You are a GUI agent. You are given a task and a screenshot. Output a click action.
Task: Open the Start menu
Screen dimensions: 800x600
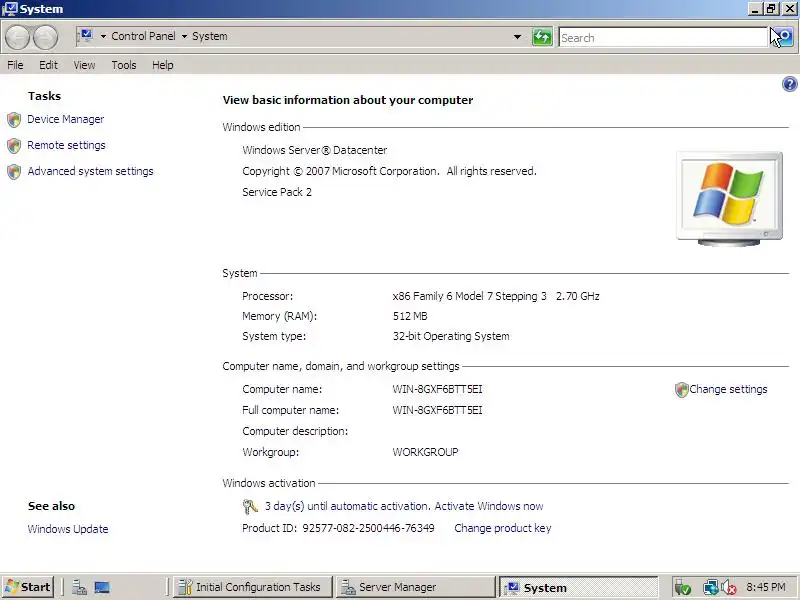28,587
